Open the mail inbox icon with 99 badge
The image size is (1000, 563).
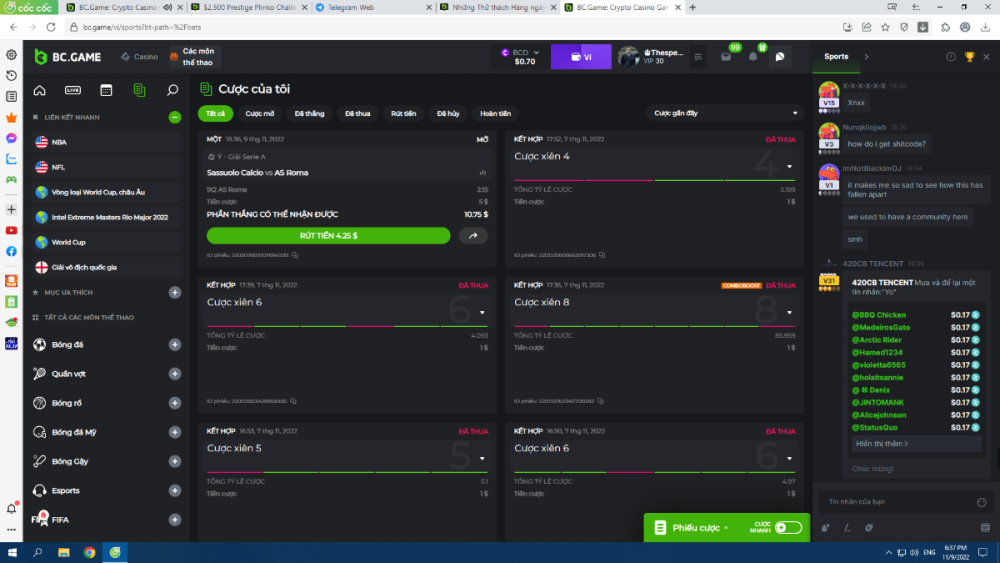pyautogui.click(x=727, y=57)
